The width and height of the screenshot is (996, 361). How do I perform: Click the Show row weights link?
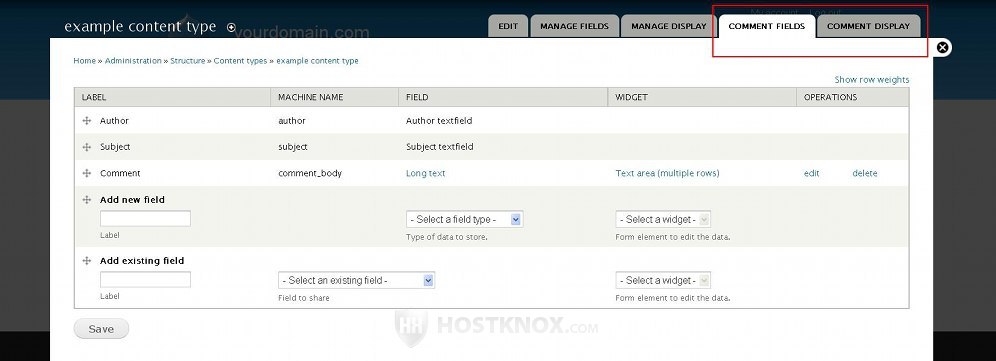872,79
